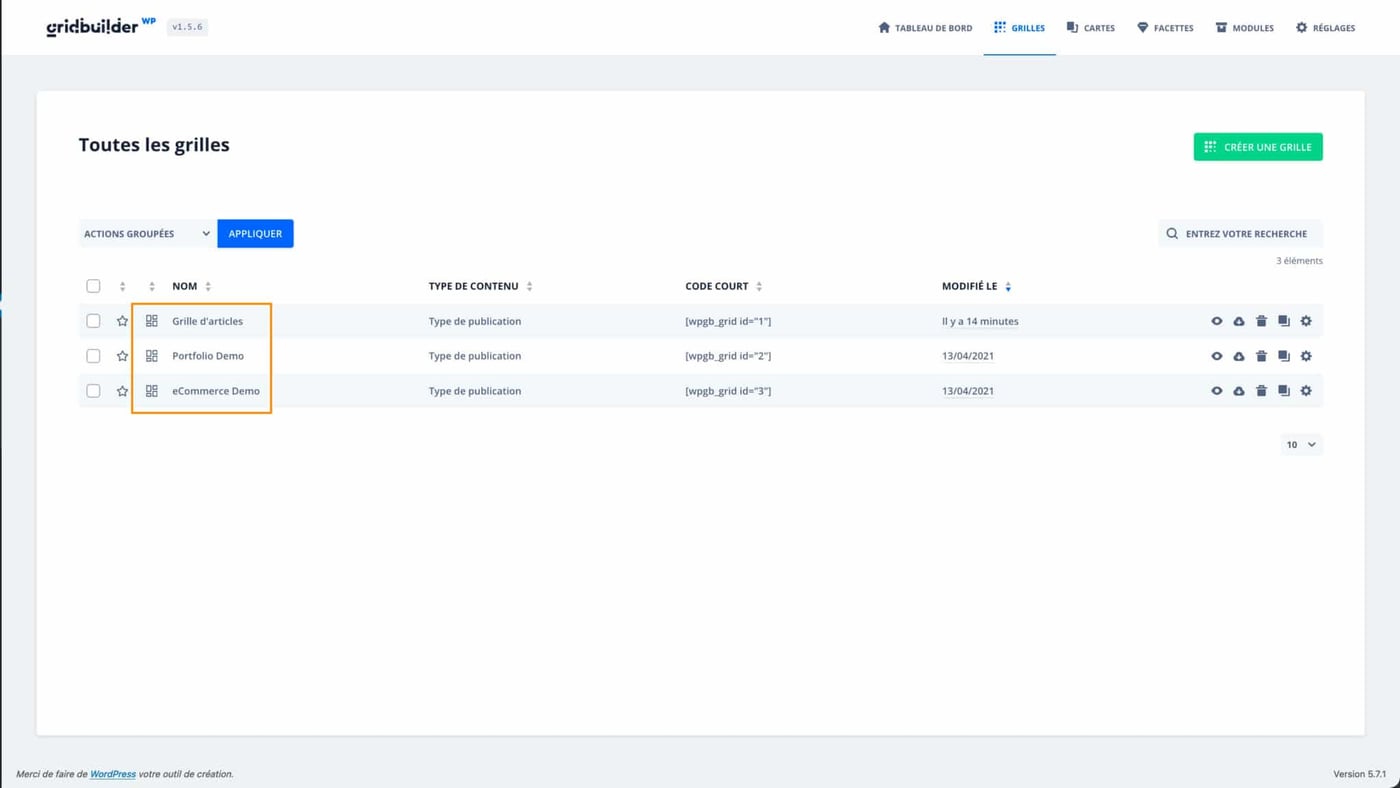Check the box for Portfolio Demo row
Viewport: 1400px width, 788px height.
[x=93, y=356]
